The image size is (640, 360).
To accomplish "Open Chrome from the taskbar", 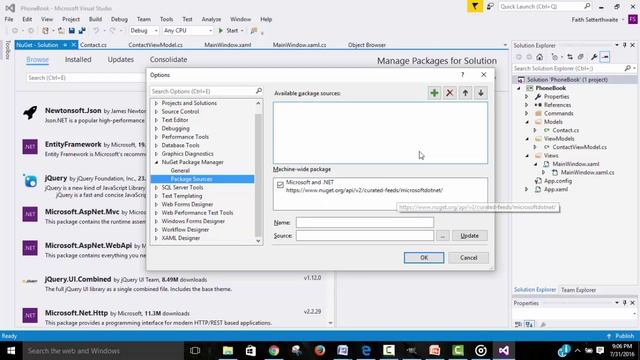I will point(273,351).
